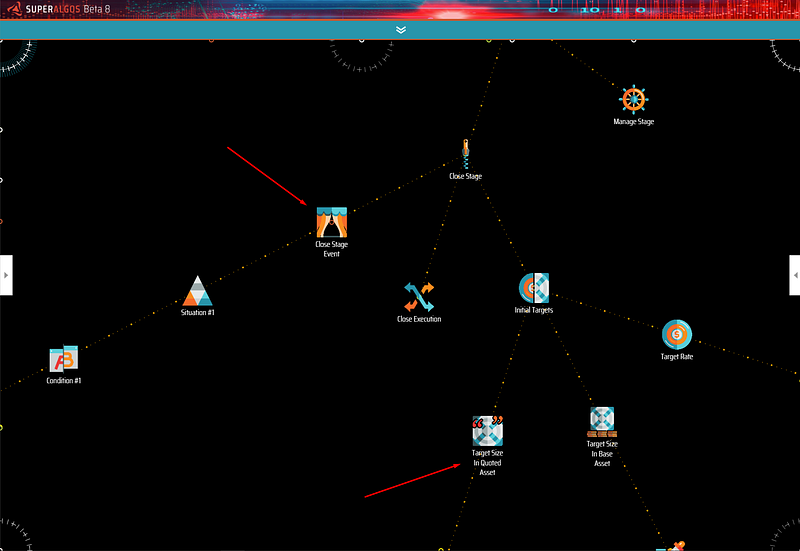Click the SUPERALGOS Beta 8 title text
The width and height of the screenshot is (800, 551).
tap(68, 9)
